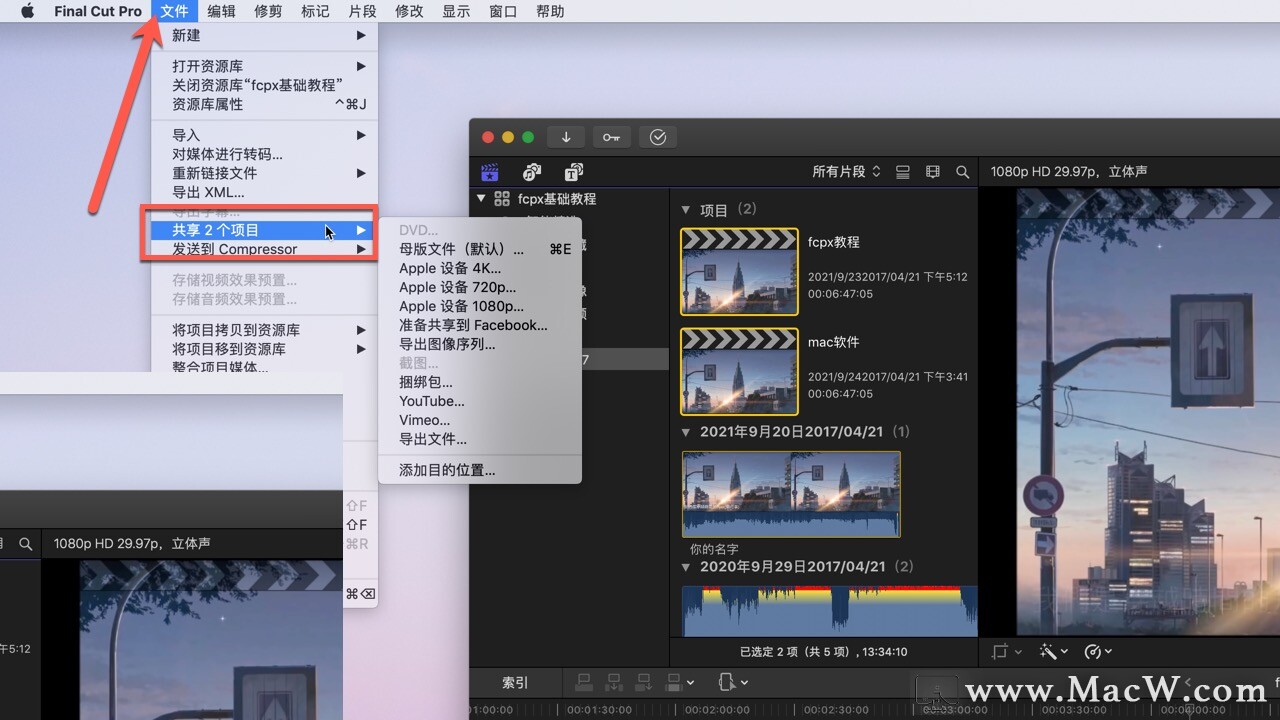
Task: Click the overwrite clip icon
Action: click(x=675, y=683)
